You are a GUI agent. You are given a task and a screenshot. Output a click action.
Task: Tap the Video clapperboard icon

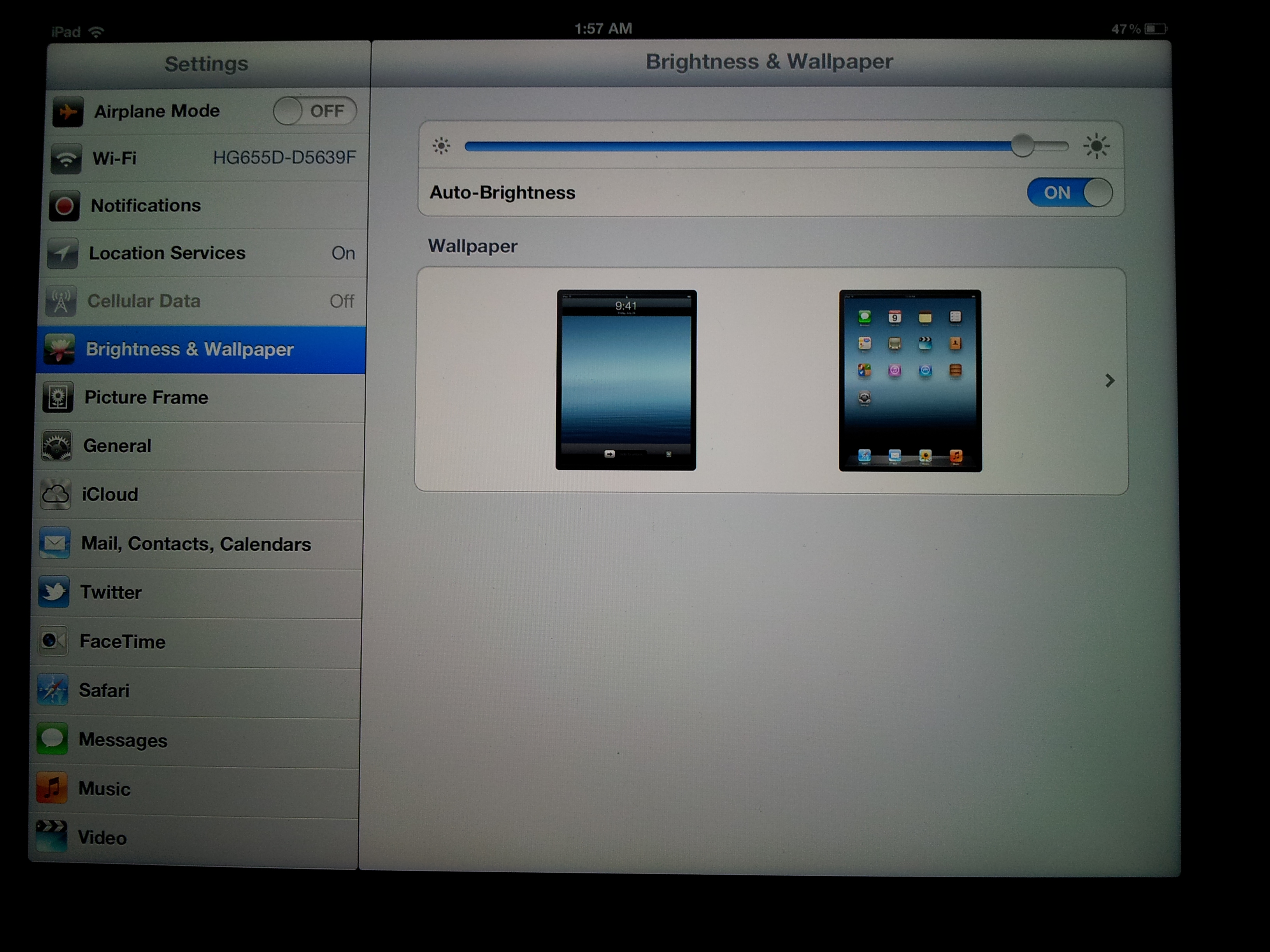51,836
